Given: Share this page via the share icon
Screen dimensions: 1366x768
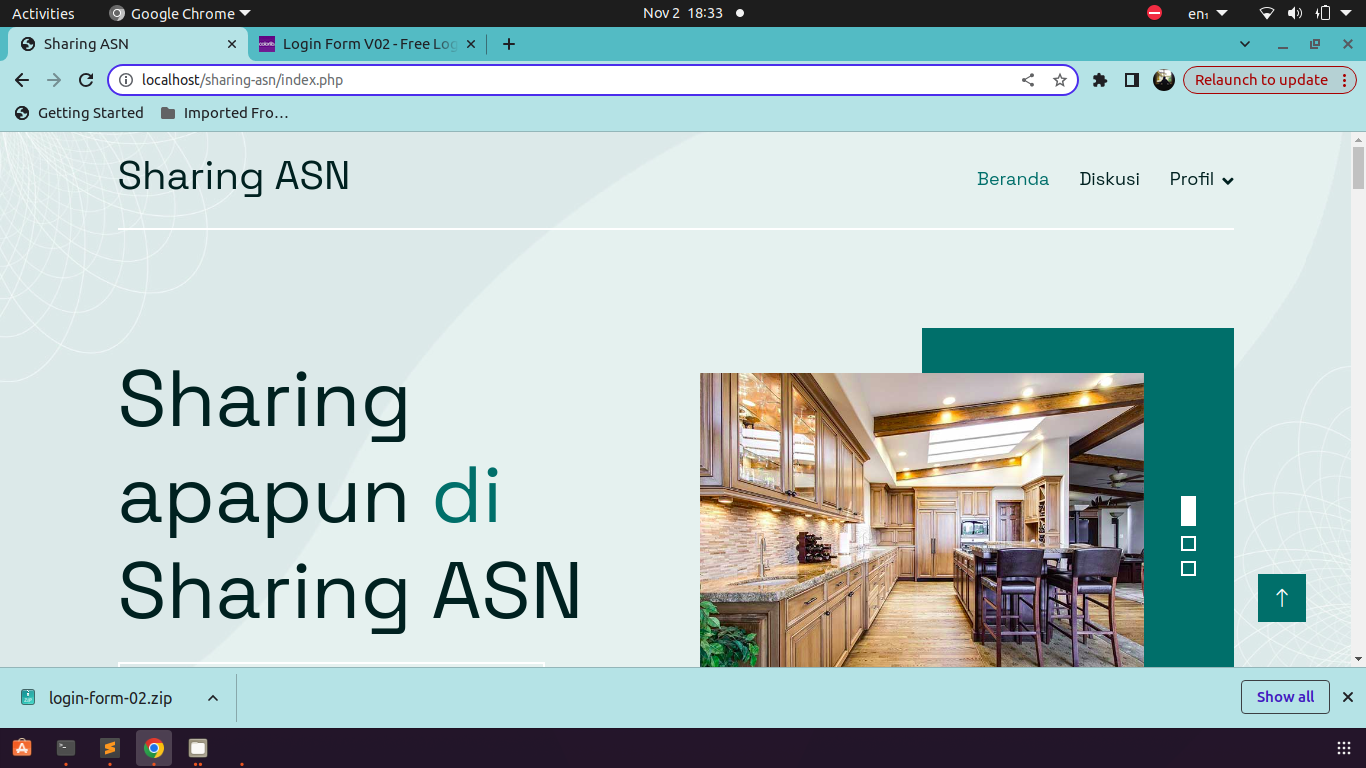Looking at the screenshot, I should pyautogui.click(x=1028, y=80).
